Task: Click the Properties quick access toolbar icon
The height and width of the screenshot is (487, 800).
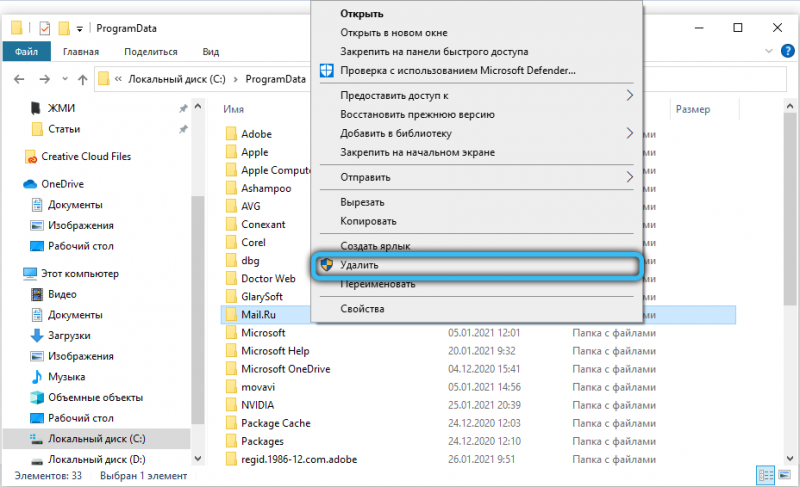Action: point(45,28)
